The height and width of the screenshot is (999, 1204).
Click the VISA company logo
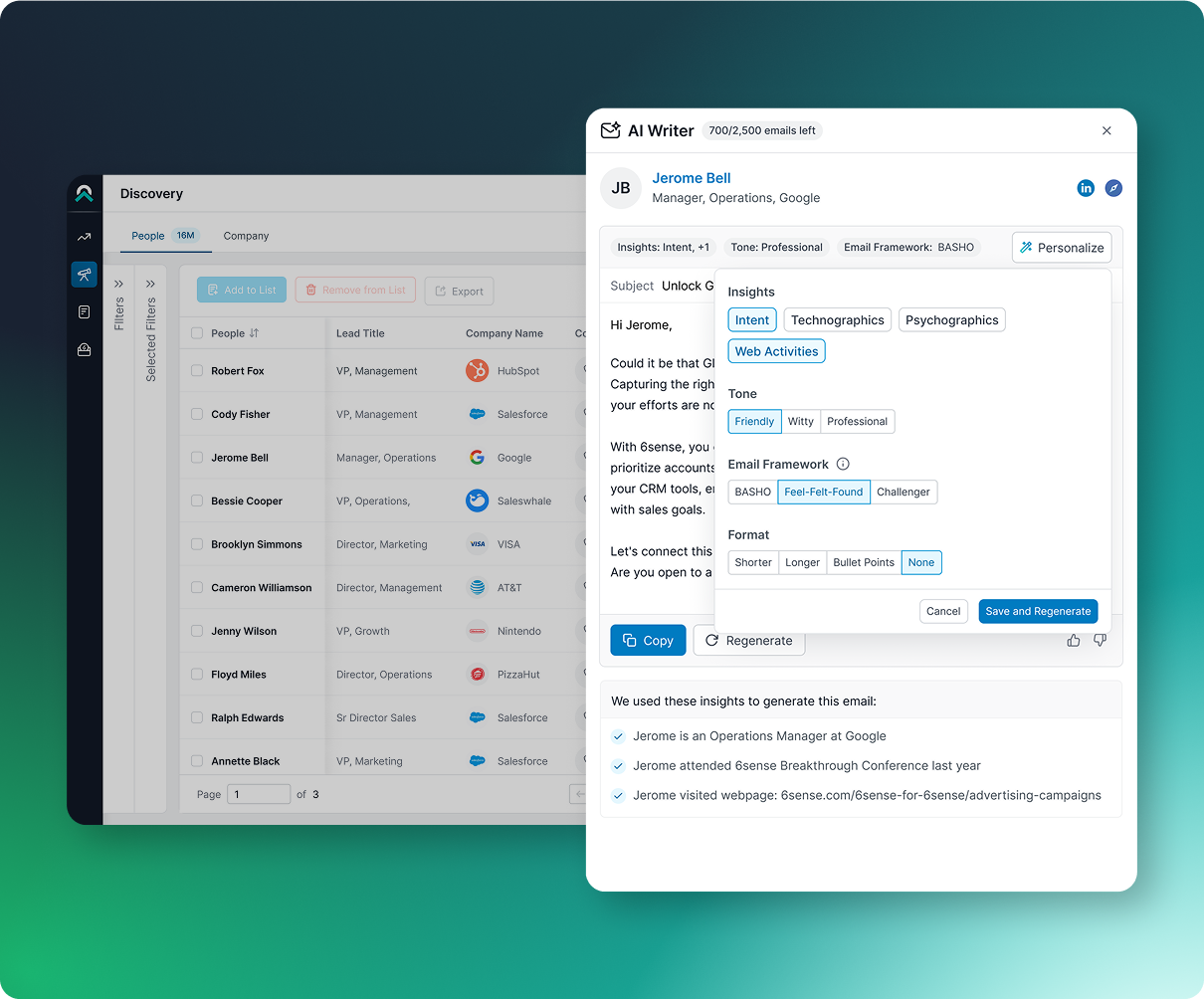478,544
